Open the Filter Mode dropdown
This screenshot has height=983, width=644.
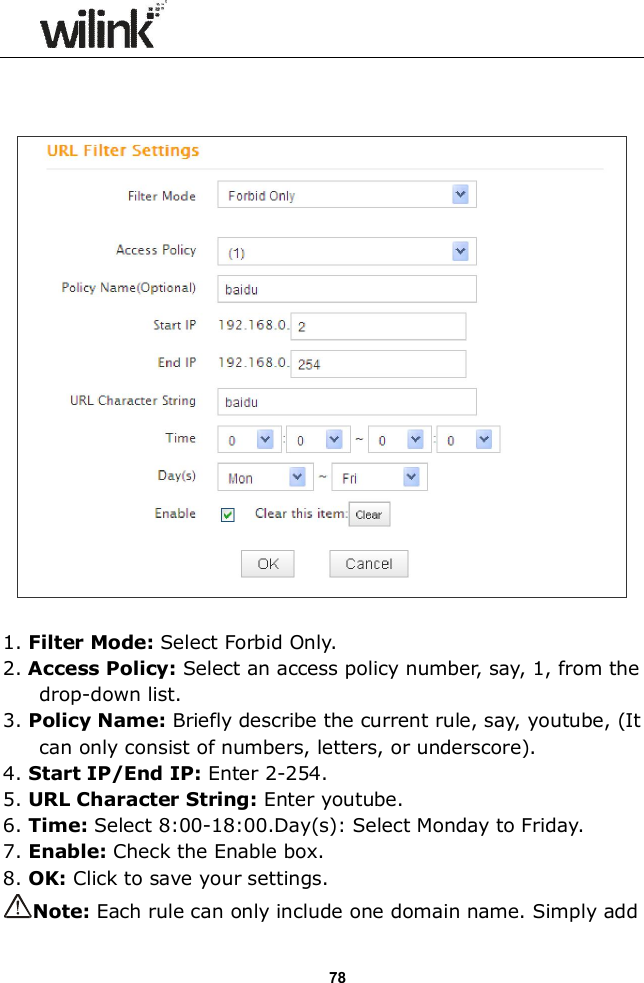point(346,194)
